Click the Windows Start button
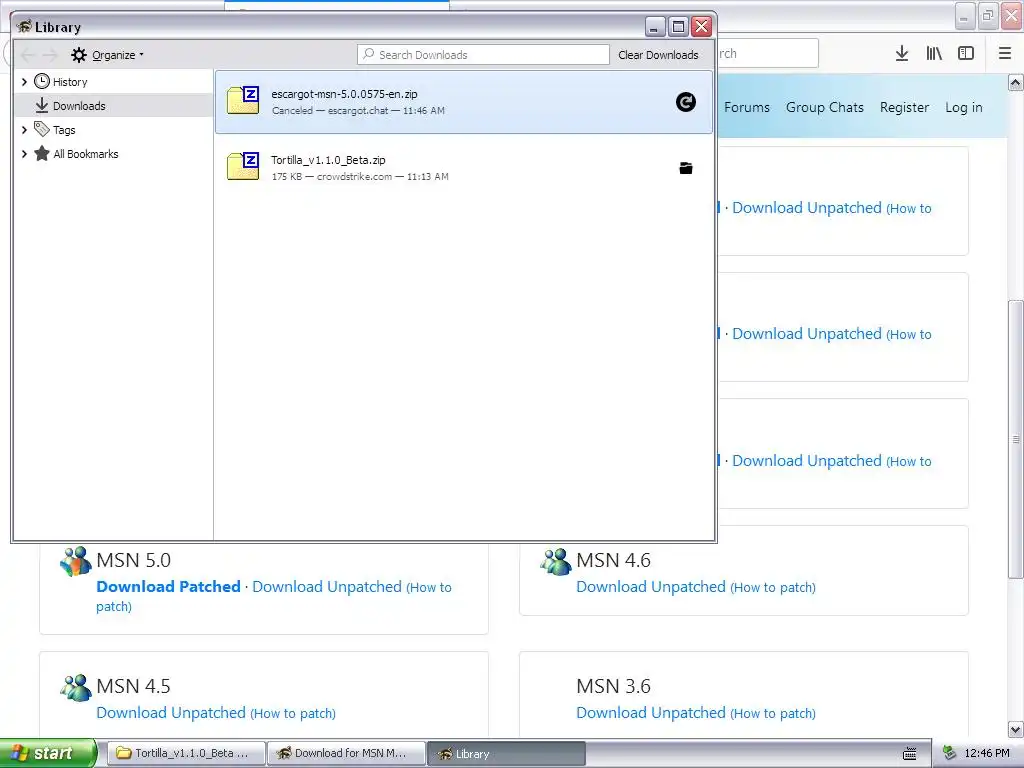 click(48, 753)
